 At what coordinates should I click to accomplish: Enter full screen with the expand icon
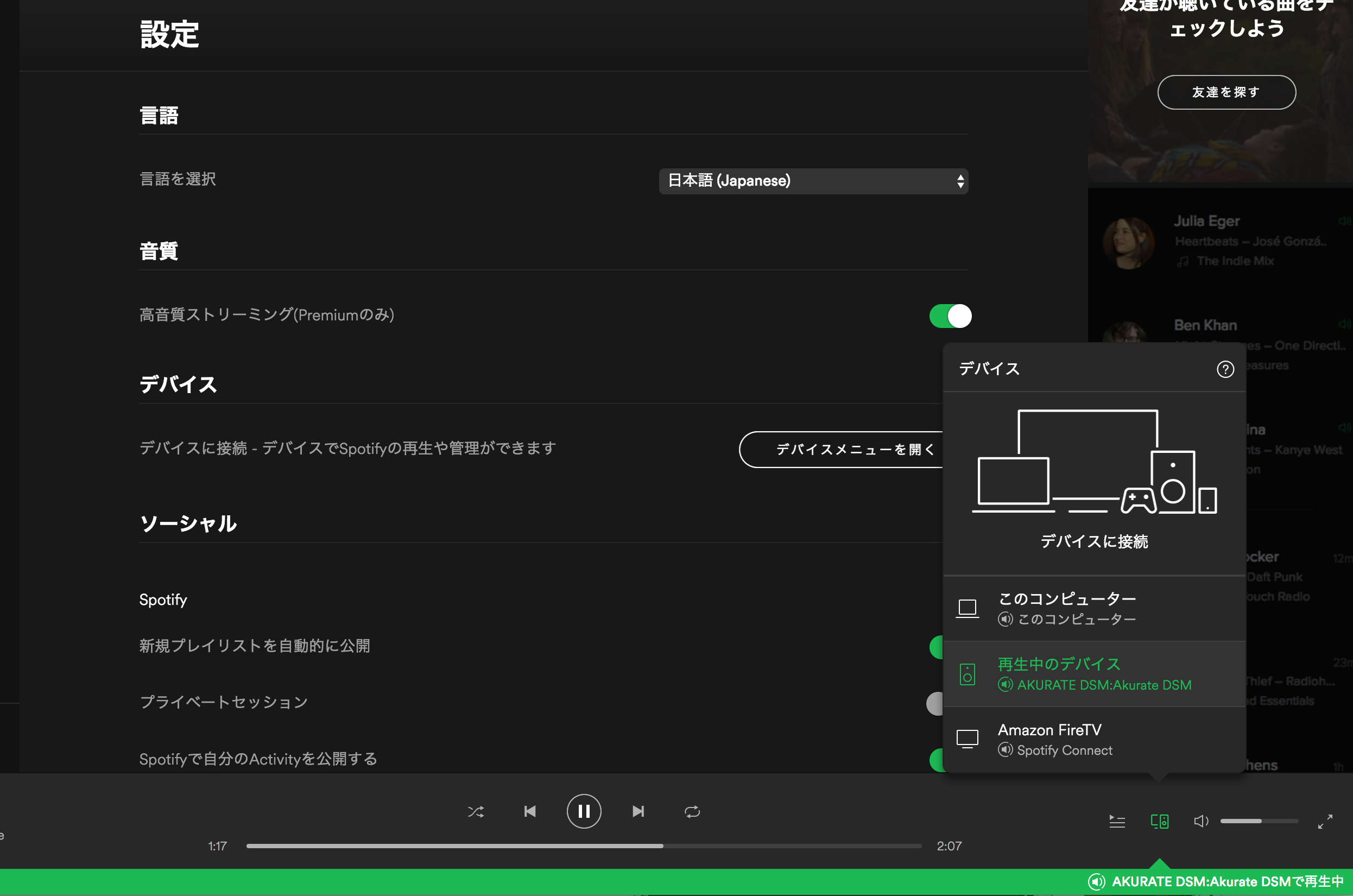(1325, 821)
